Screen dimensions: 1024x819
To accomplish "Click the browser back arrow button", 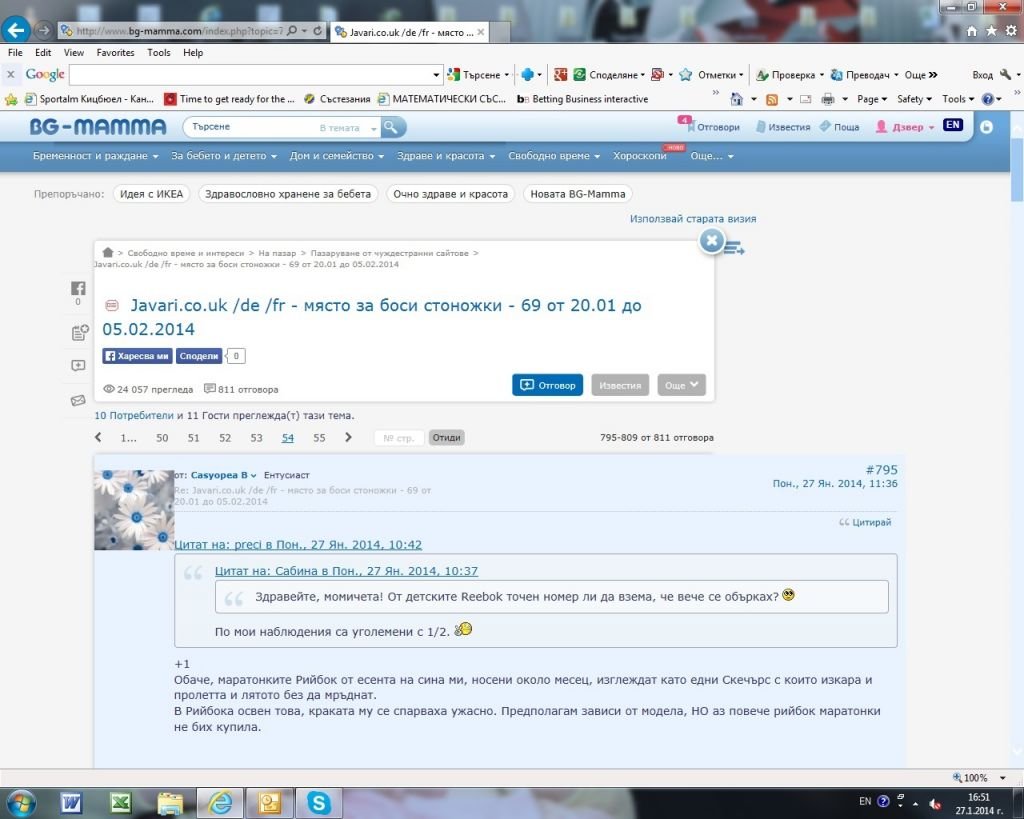I will (16, 30).
